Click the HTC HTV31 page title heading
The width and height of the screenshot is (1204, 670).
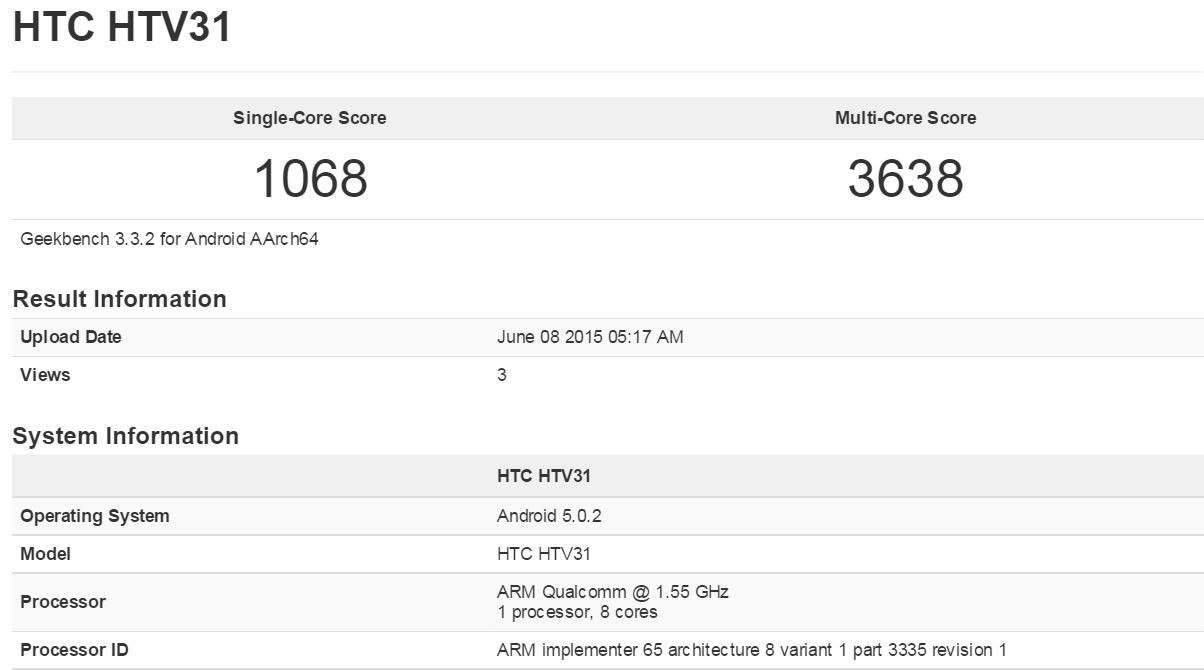(122, 27)
